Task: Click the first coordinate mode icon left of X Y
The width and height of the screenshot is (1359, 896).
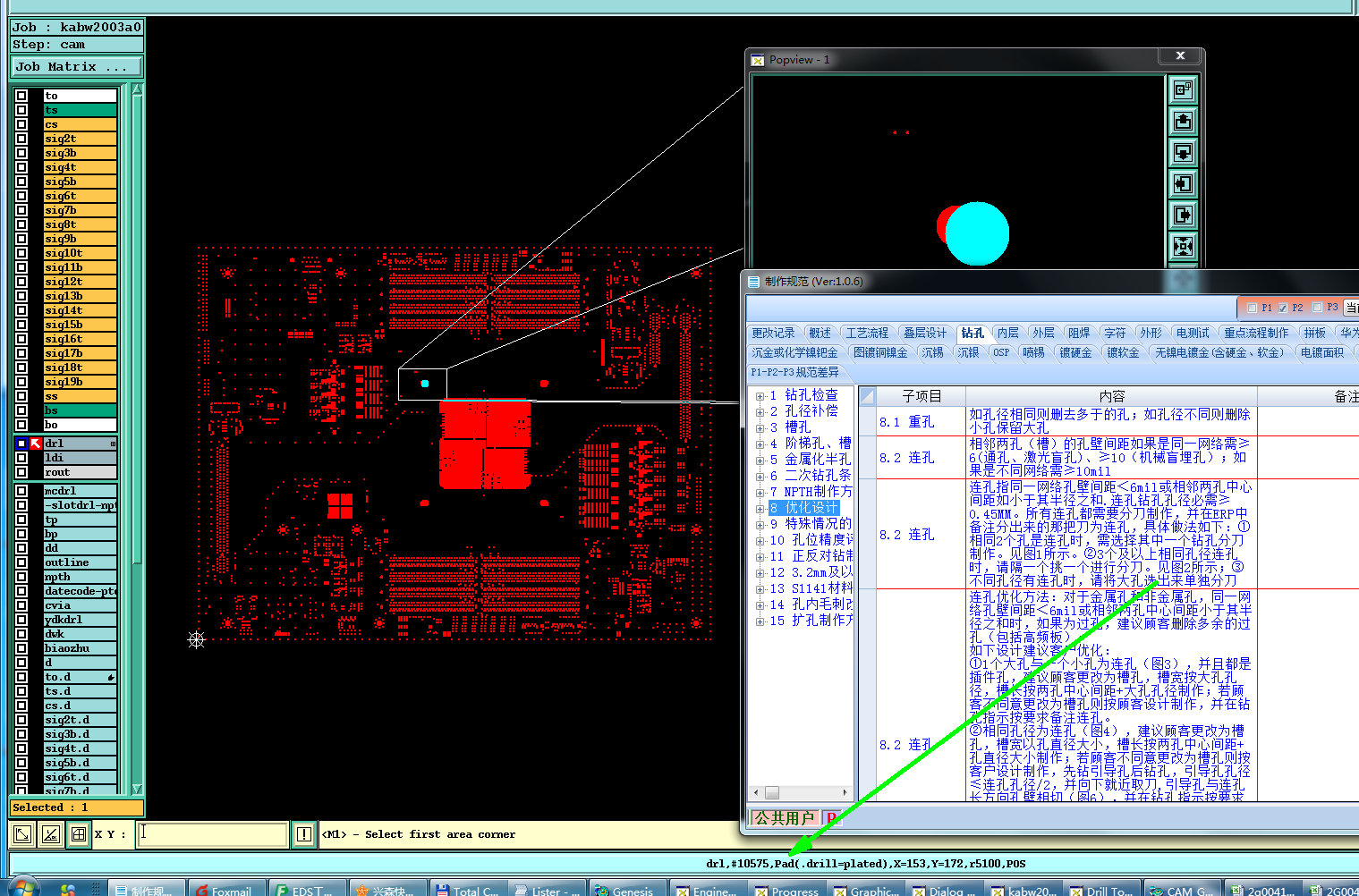Action: (x=22, y=834)
